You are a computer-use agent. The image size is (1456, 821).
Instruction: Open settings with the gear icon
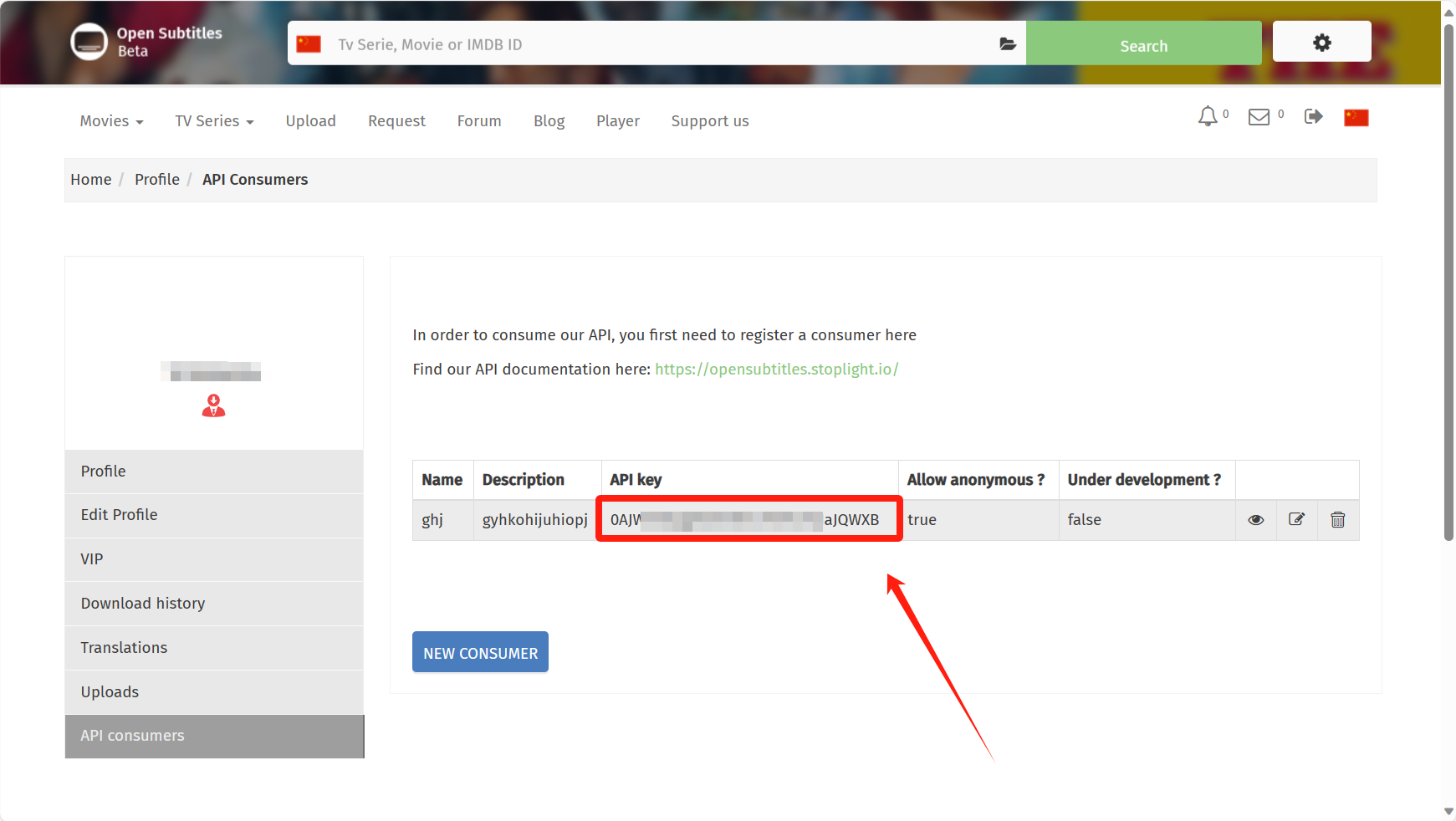(1321, 43)
